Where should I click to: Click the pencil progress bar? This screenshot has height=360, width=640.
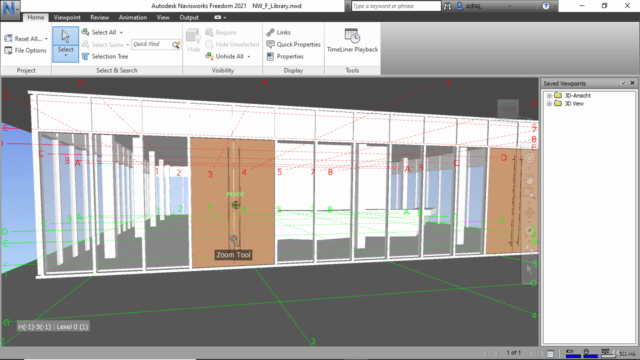point(573,356)
